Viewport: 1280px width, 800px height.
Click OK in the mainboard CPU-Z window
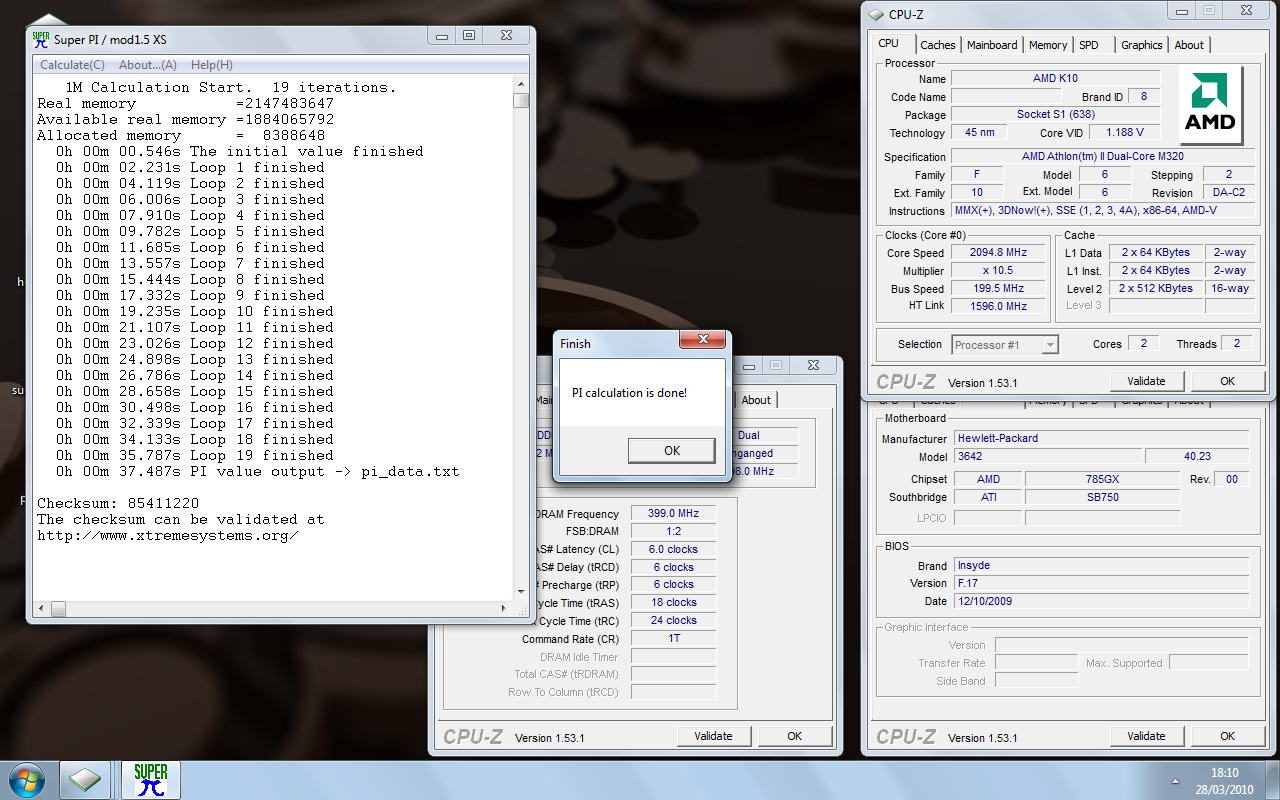[1227, 736]
